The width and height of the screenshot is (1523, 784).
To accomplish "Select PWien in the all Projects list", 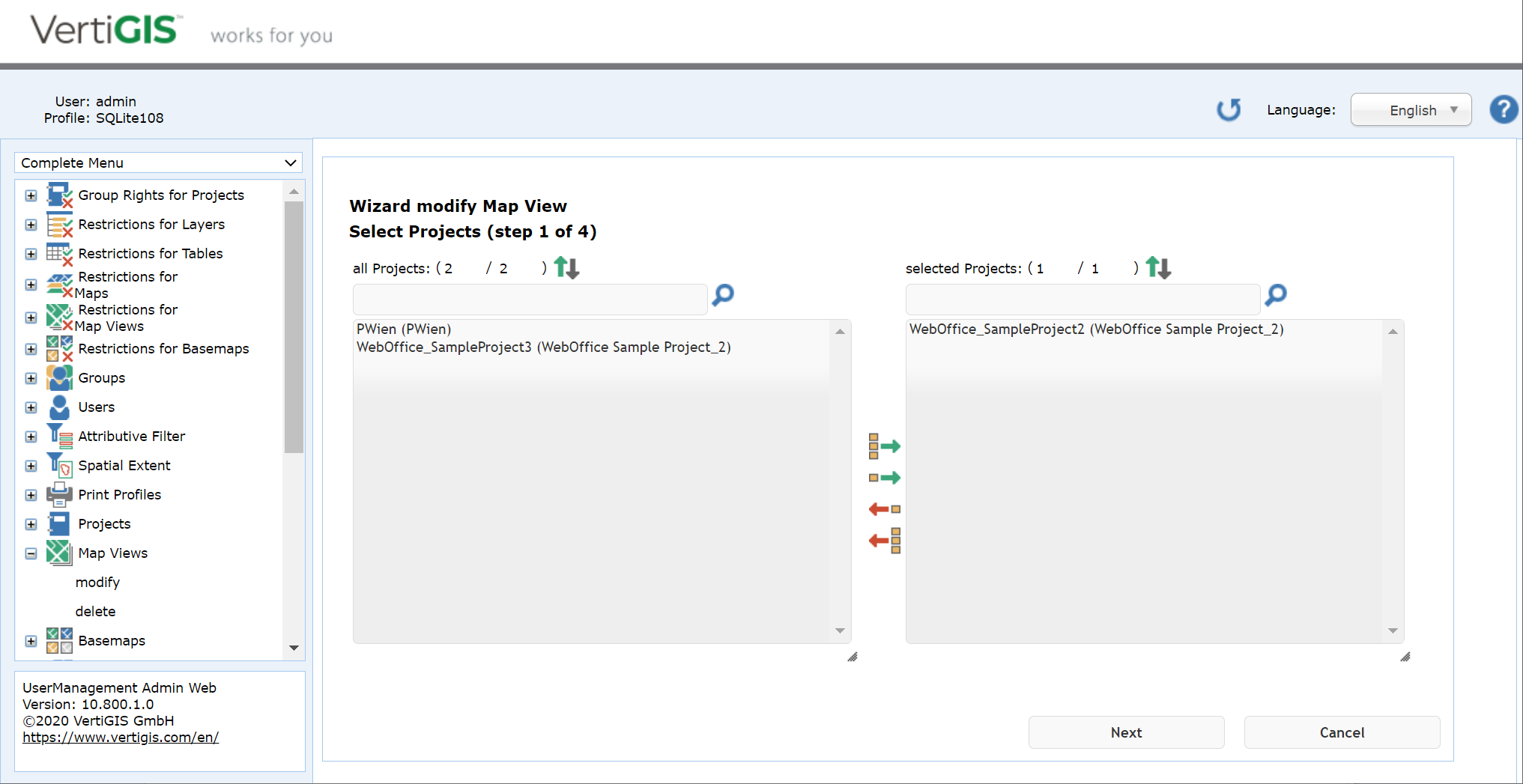I will pyautogui.click(x=403, y=329).
